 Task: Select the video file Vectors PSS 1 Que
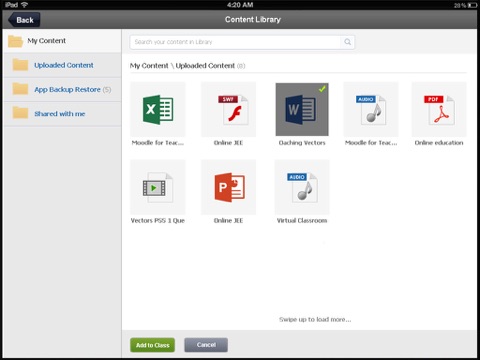point(158,187)
